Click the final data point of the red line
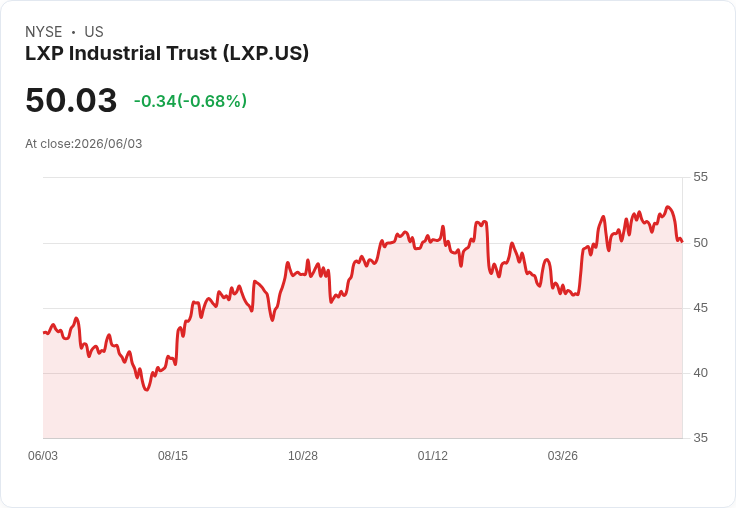The height and width of the screenshot is (508, 736). pos(682,242)
